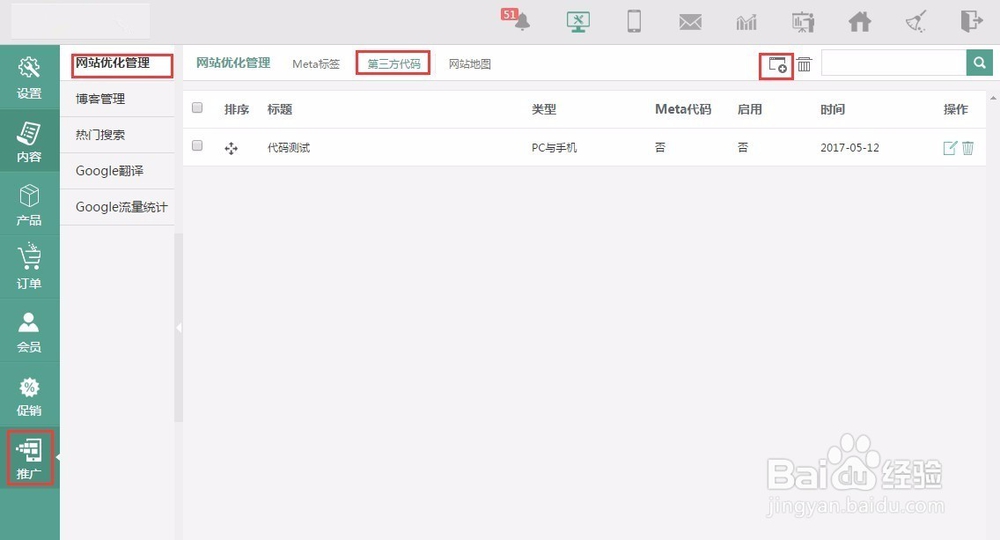The image size is (1000, 540).
Task: Open the statistics bar chart icon
Action: pos(746,22)
